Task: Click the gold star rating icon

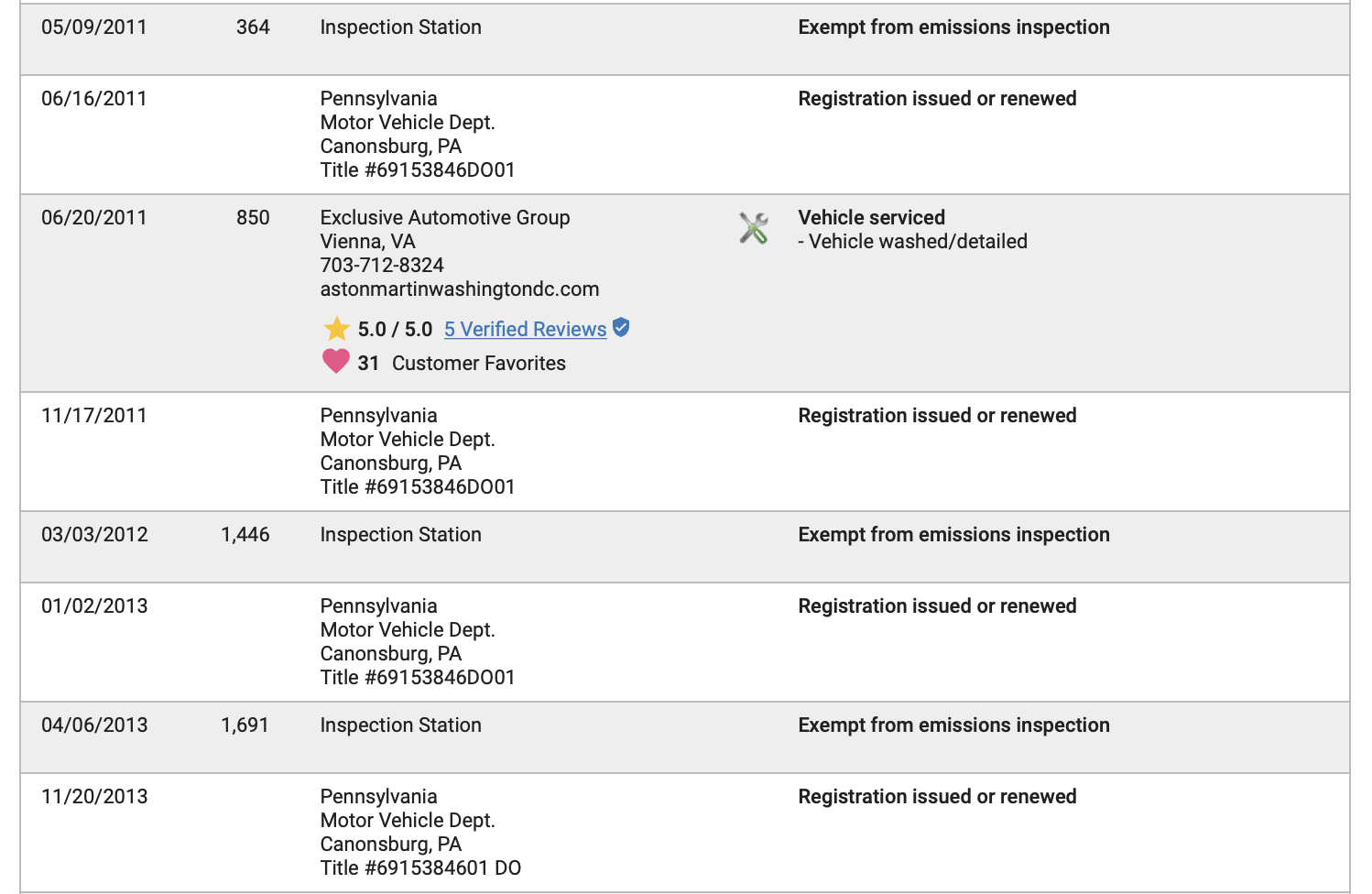Action: [336, 329]
